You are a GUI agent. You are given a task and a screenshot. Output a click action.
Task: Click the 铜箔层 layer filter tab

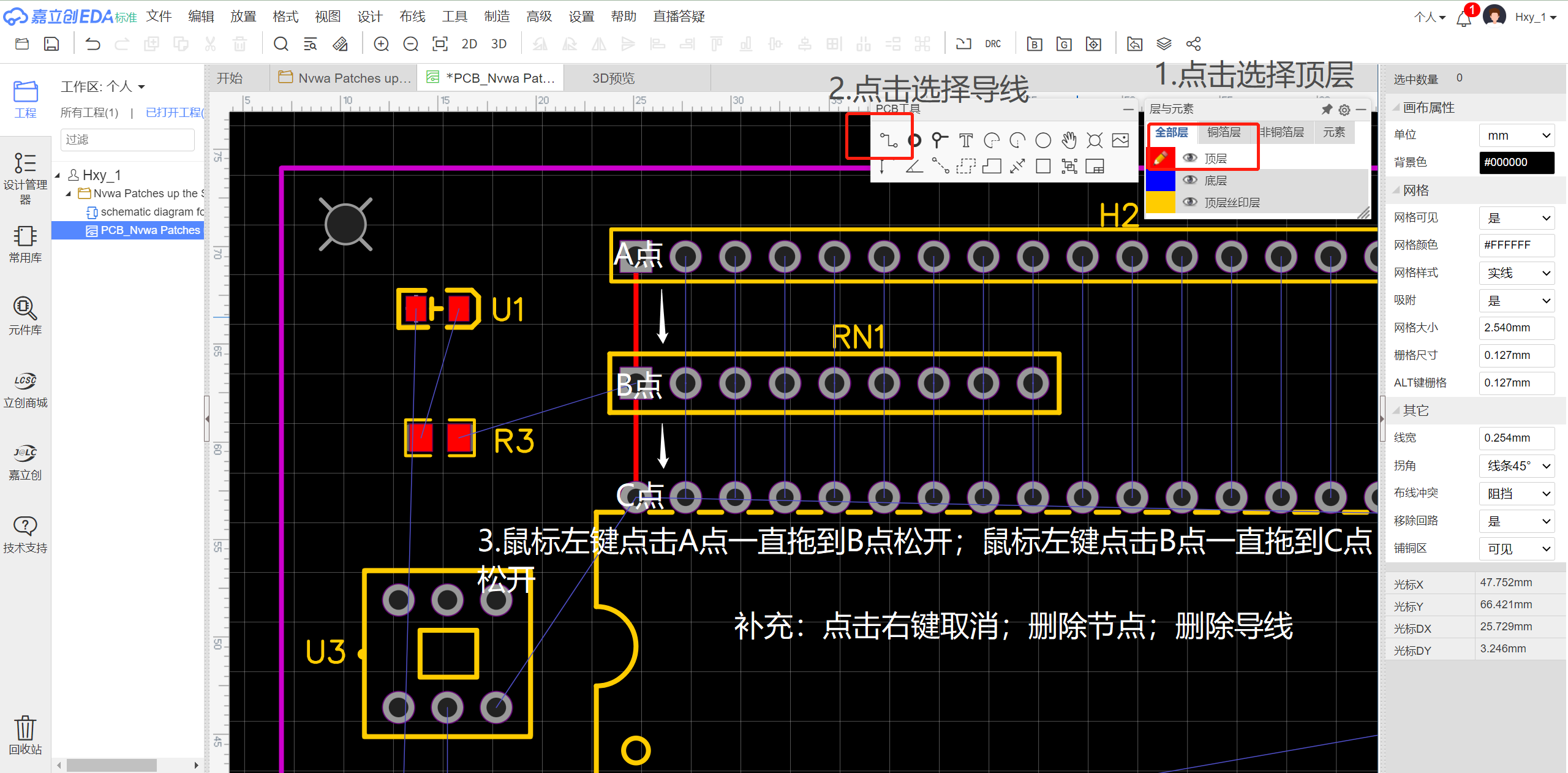click(x=1223, y=132)
